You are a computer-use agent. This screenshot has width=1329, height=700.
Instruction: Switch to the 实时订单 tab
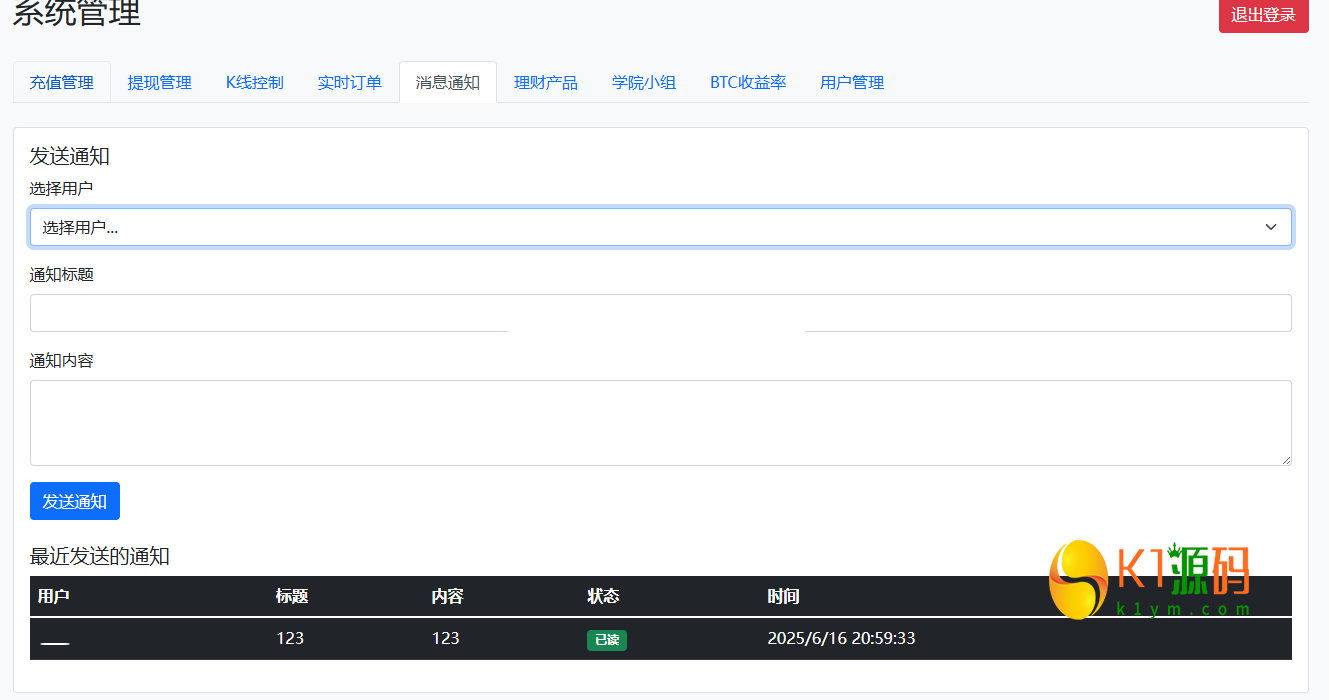349,82
